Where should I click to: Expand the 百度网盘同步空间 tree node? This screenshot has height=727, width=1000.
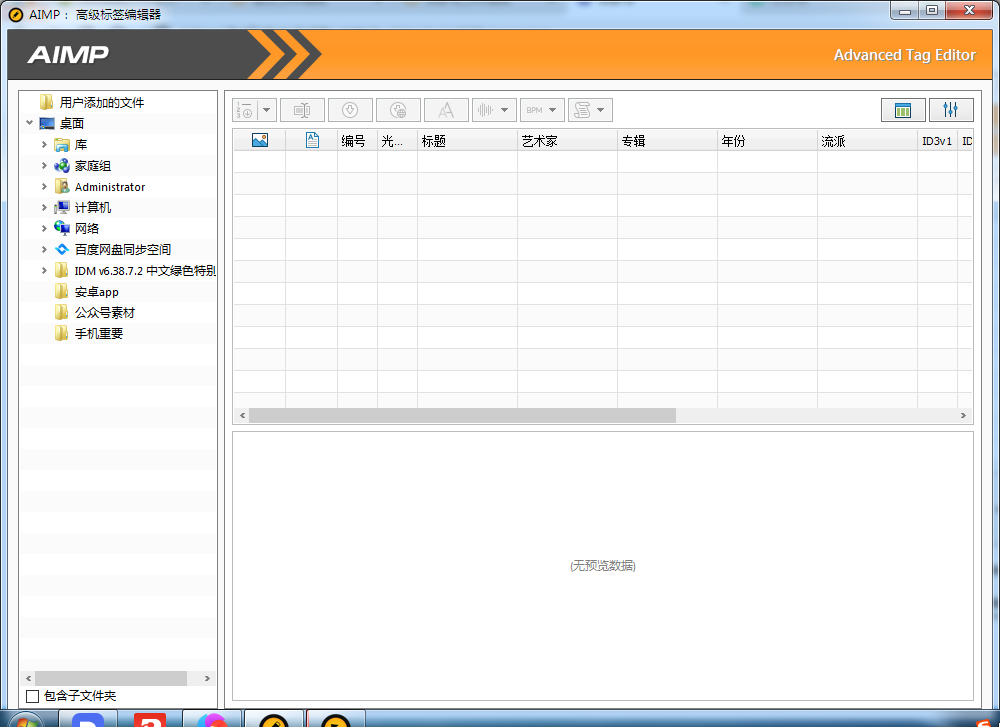pyautogui.click(x=44, y=249)
